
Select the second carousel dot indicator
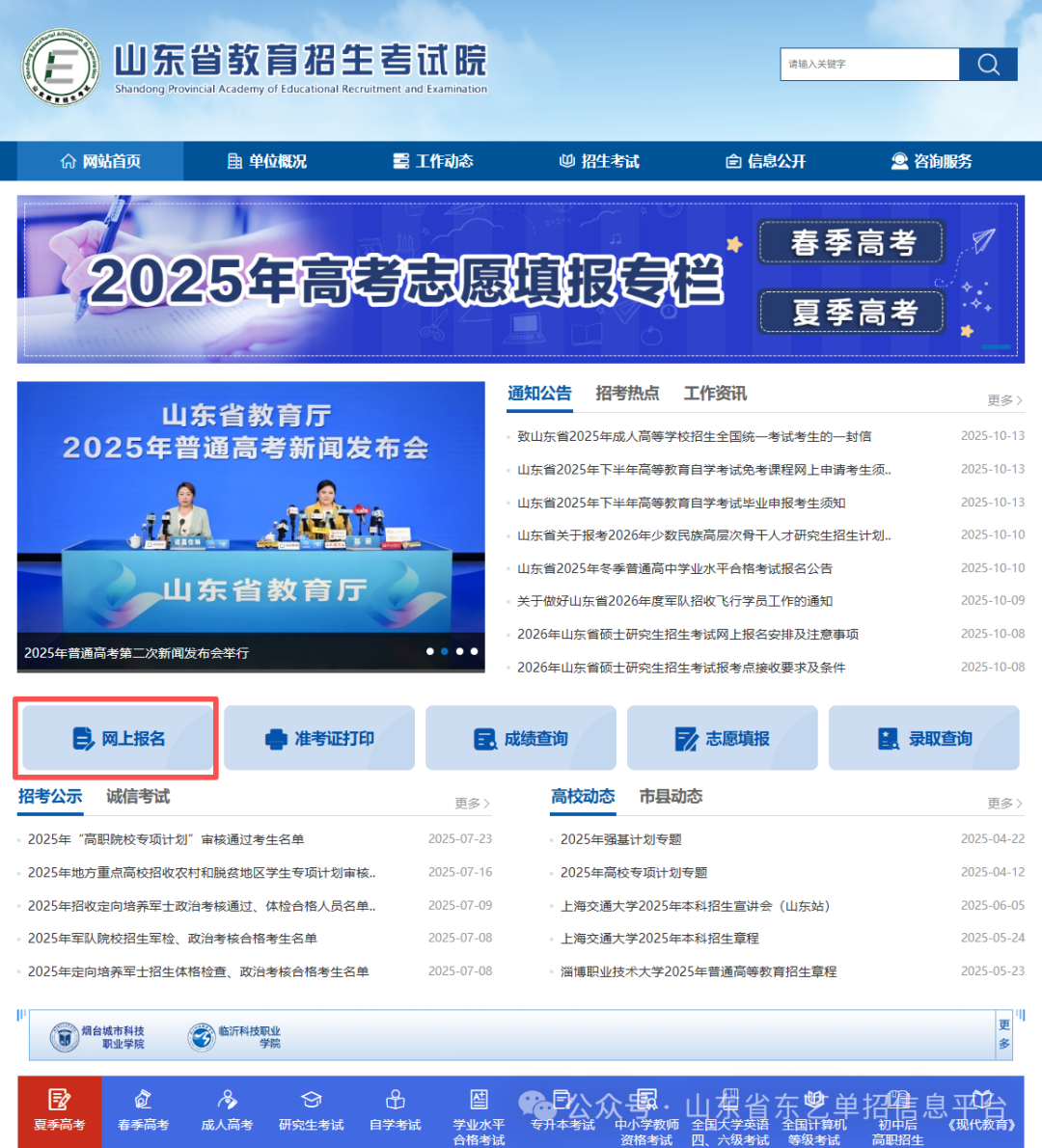445,651
